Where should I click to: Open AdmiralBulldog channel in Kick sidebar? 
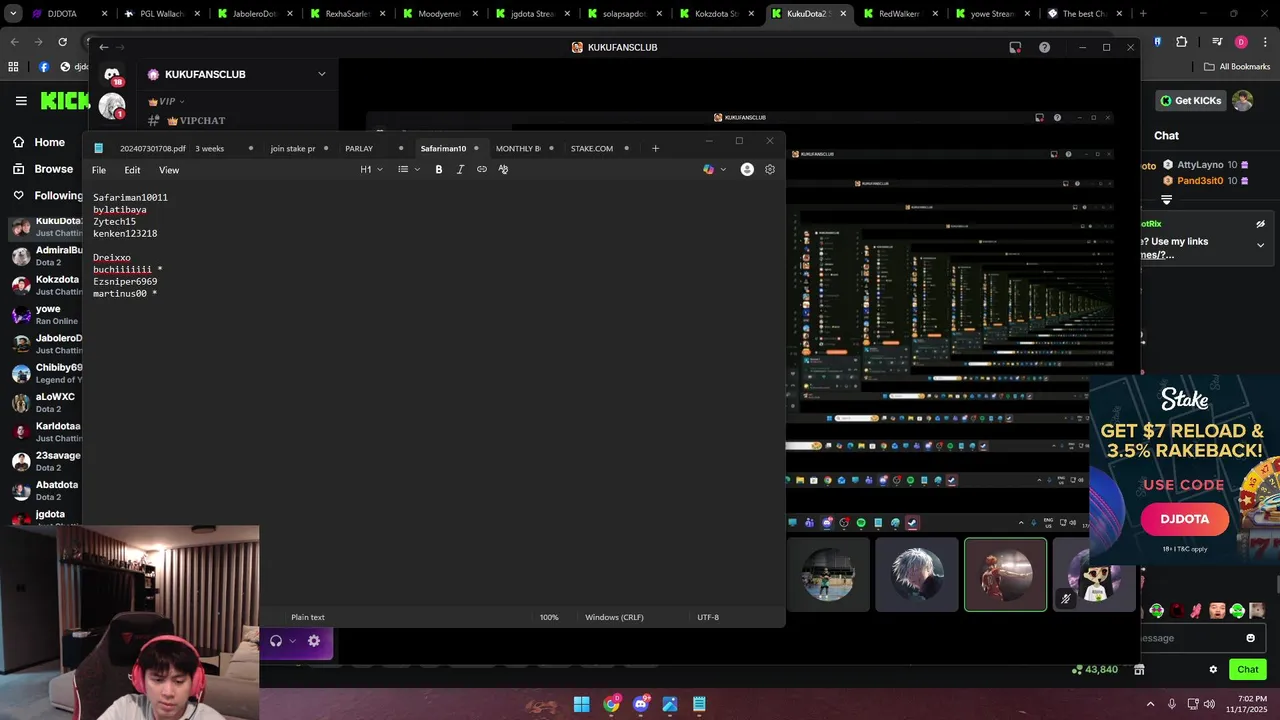point(46,256)
